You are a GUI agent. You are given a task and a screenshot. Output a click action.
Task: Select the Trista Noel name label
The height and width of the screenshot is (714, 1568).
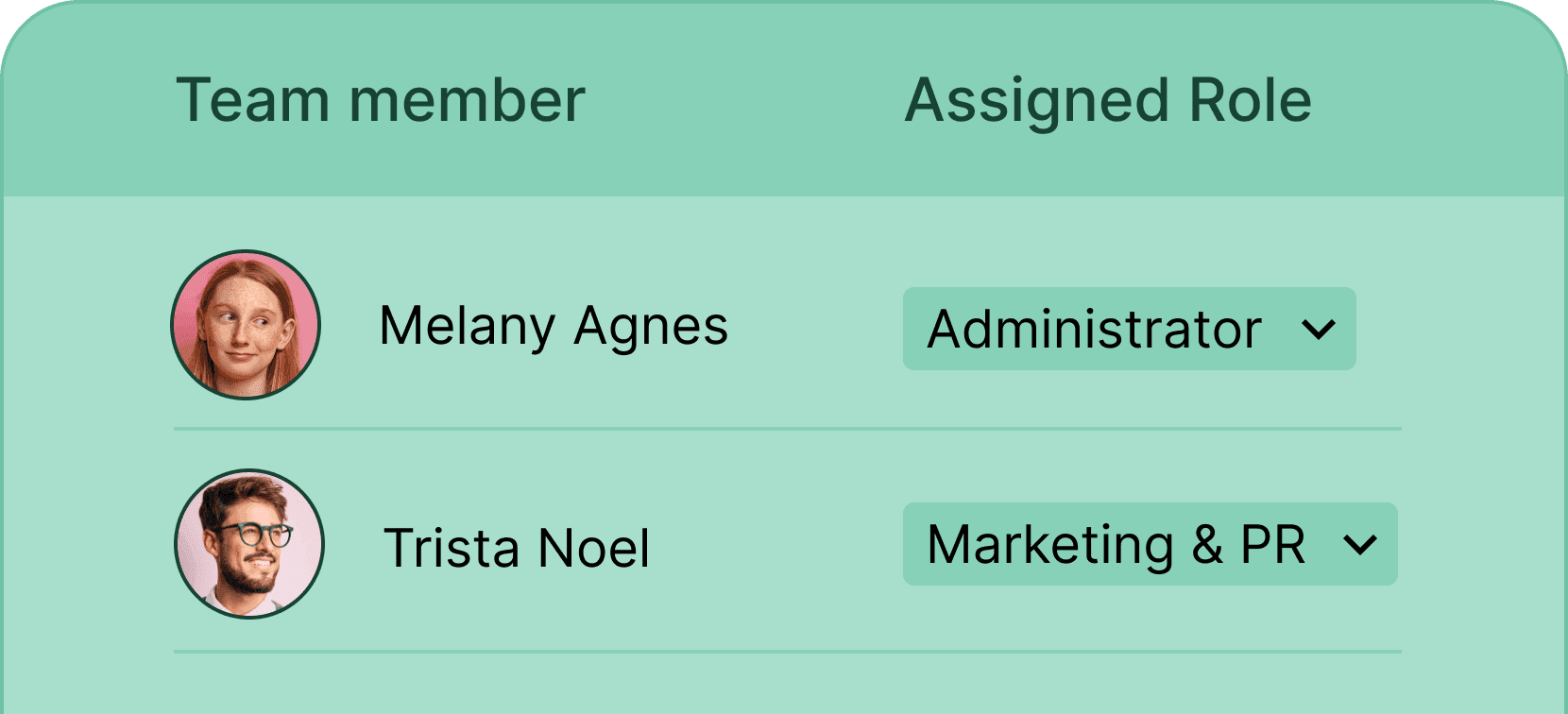click(x=517, y=548)
